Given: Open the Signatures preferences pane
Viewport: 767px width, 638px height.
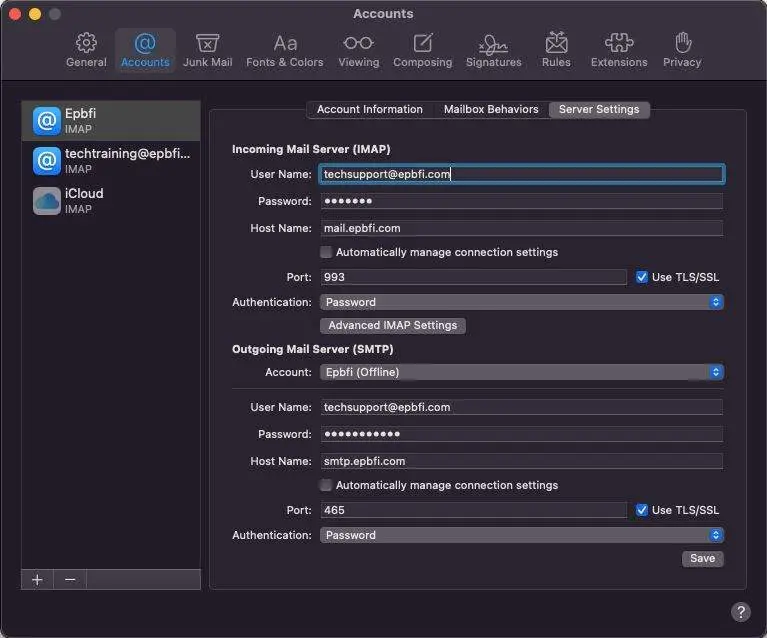Looking at the screenshot, I should [x=493, y=50].
